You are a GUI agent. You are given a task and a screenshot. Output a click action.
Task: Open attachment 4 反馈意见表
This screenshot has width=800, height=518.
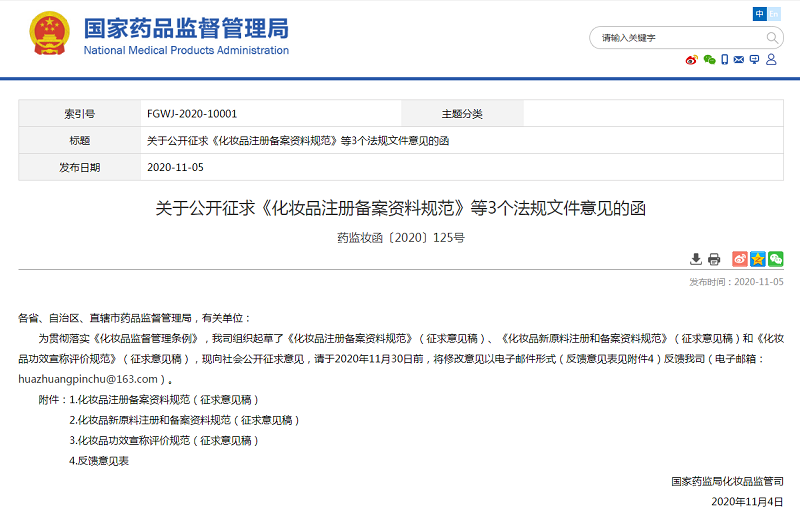(99, 461)
